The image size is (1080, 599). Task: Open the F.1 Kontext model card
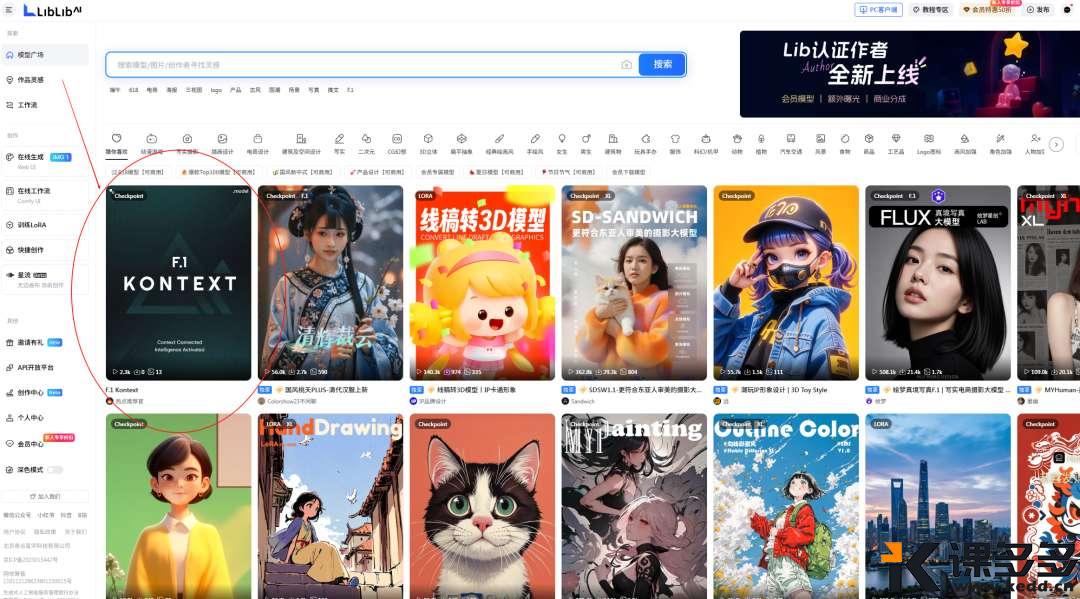[x=178, y=282]
